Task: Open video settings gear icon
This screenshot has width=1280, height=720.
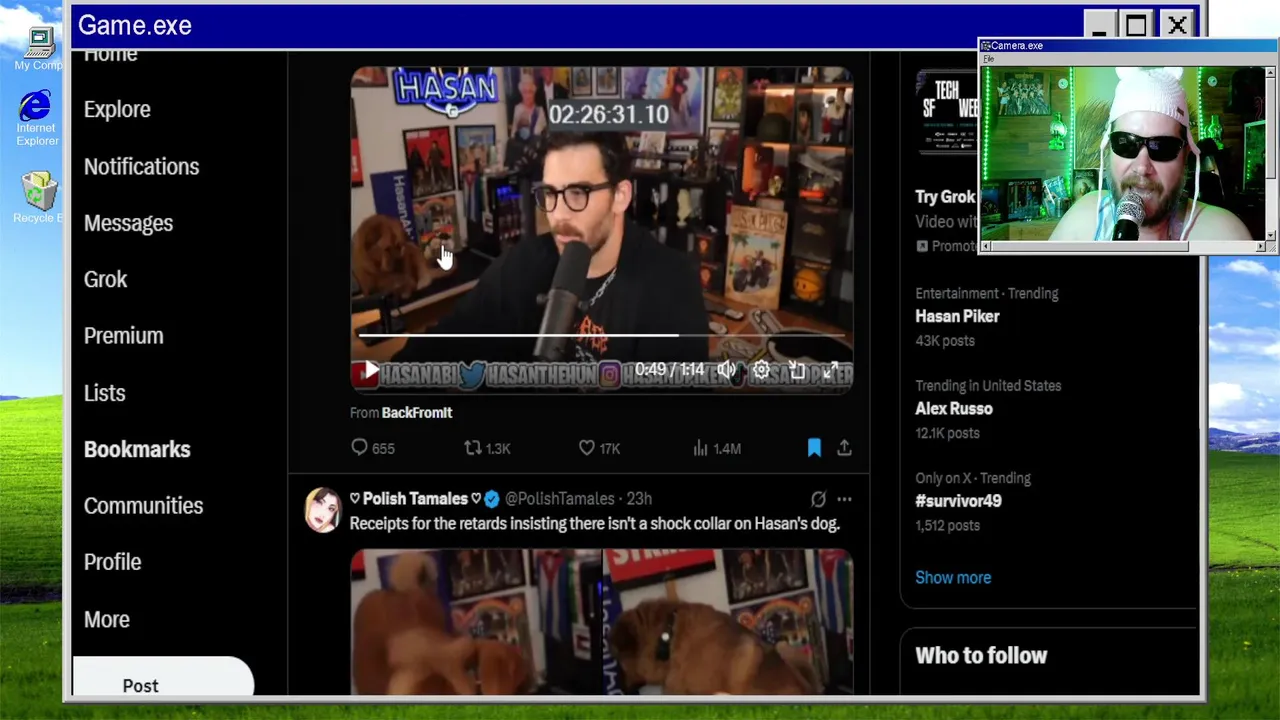Action: click(x=761, y=370)
